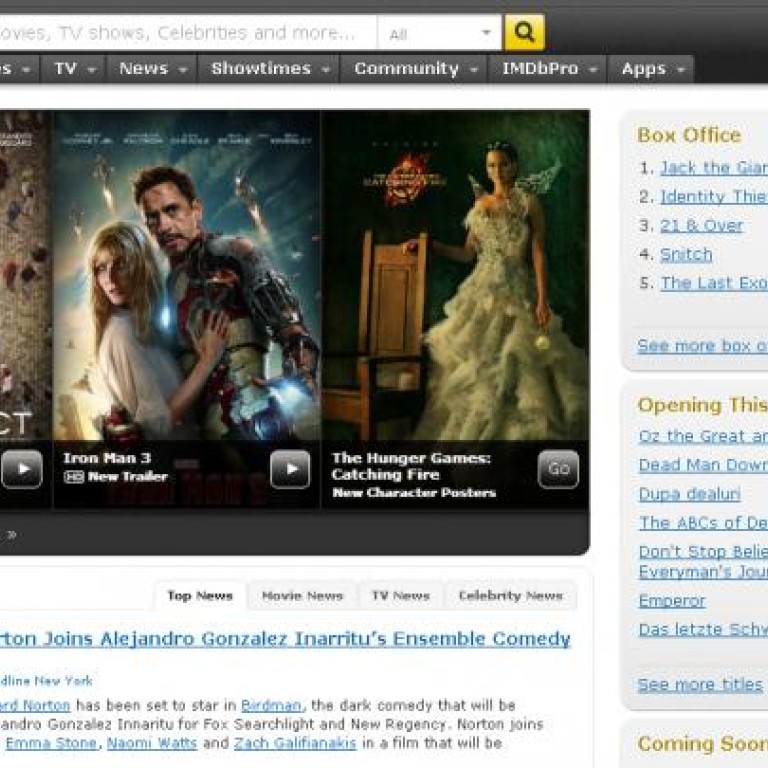Image resolution: width=768 pixels, height=768 pixels.
Task: Switch to the Movie News tab
Action: 302,596
